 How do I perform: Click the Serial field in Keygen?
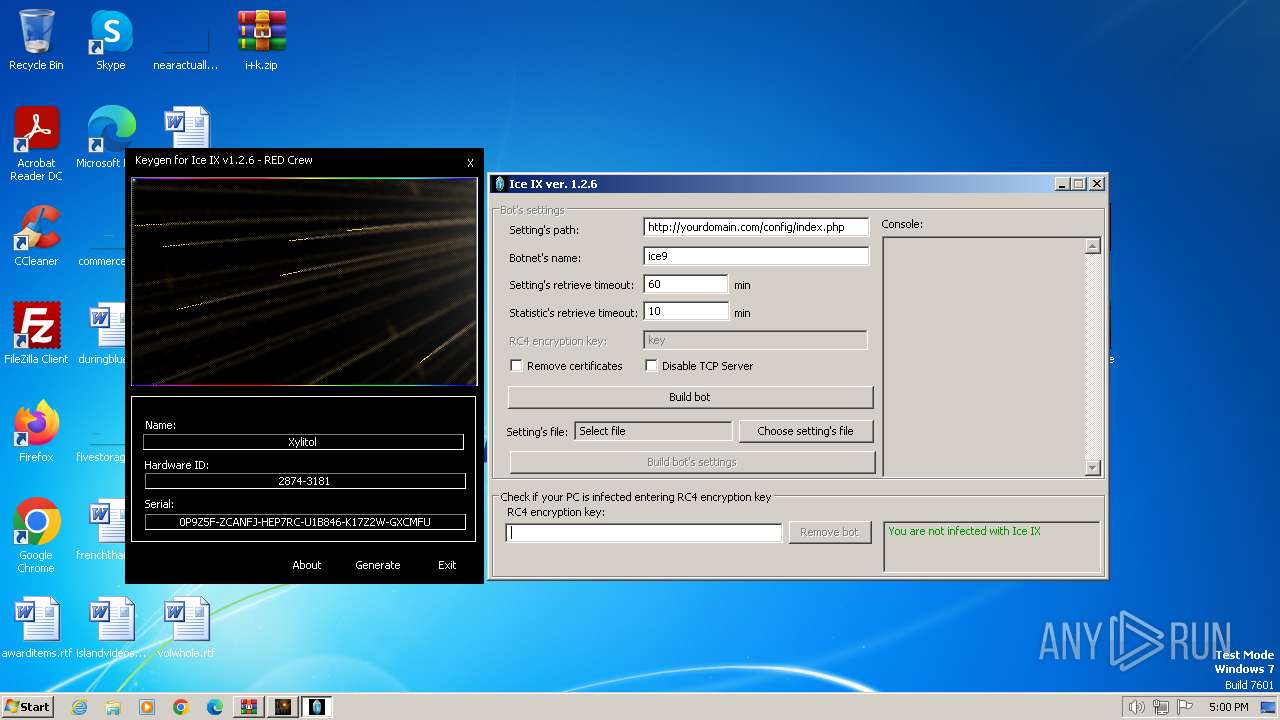tap(305, 522)
